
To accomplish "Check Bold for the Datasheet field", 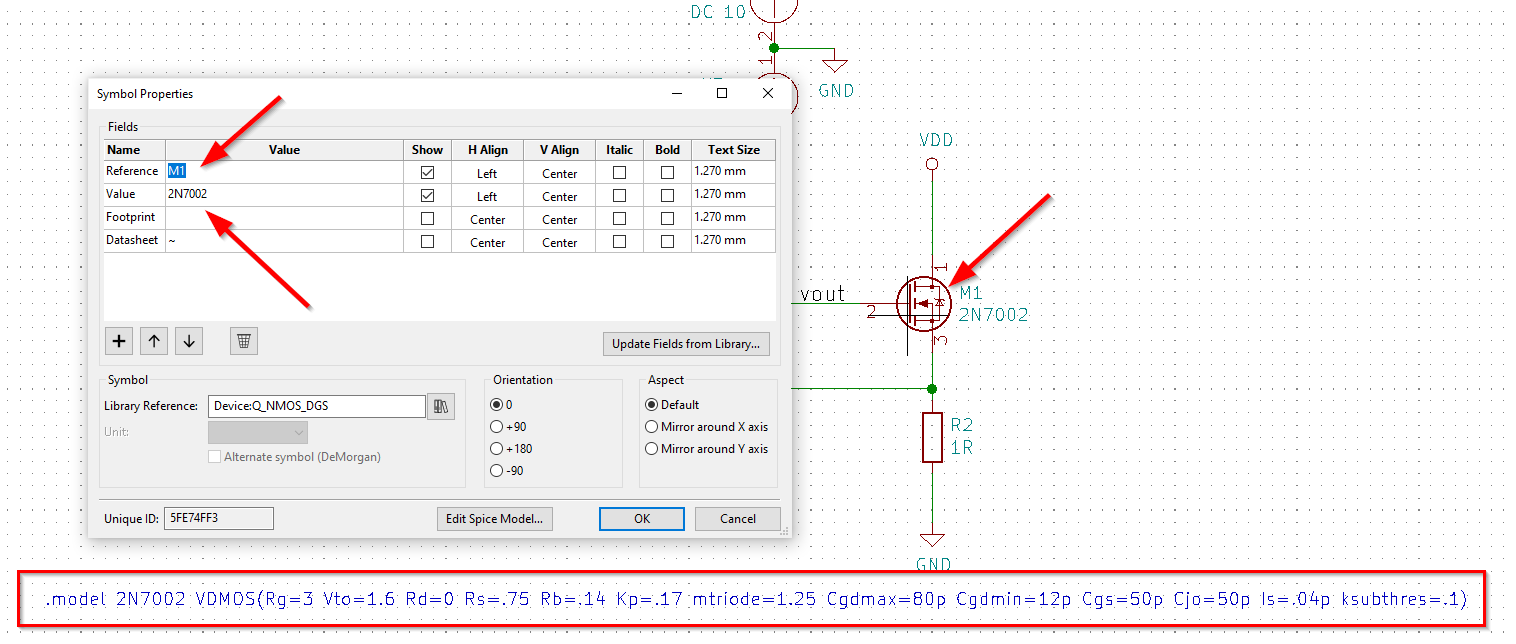I will [x=667, y=242].
